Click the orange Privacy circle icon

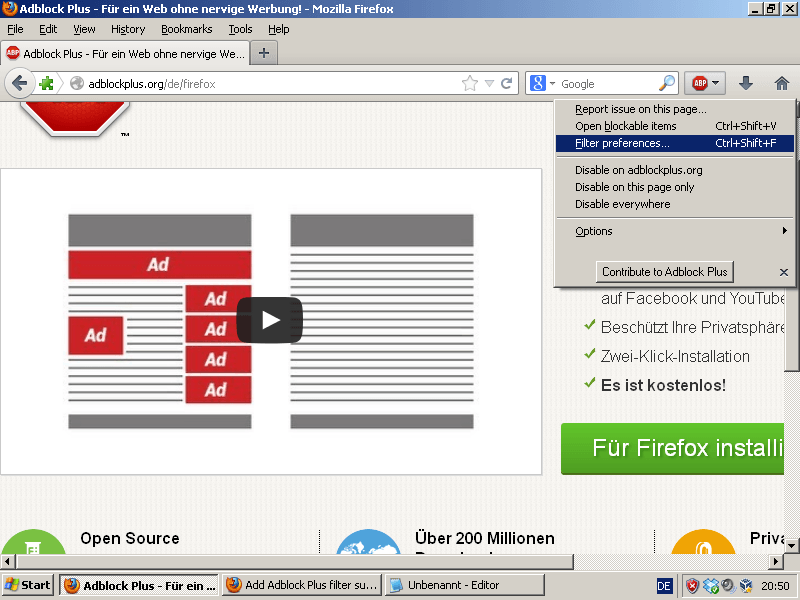(703, 542)
